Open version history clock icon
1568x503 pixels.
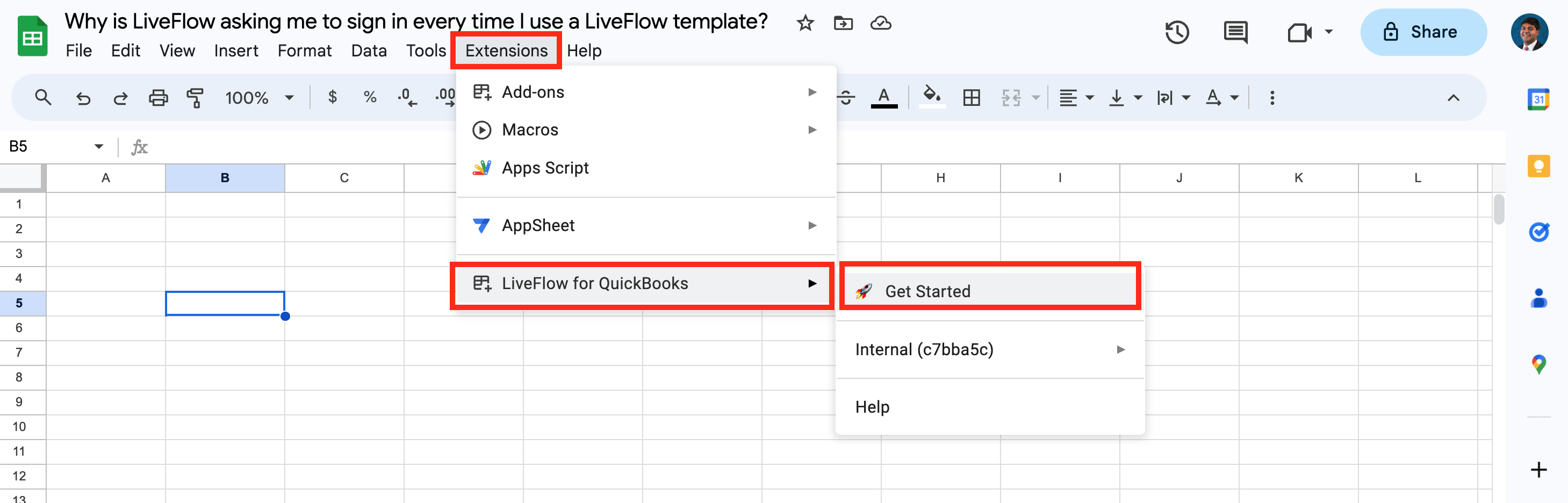[x=1177, y=32]
